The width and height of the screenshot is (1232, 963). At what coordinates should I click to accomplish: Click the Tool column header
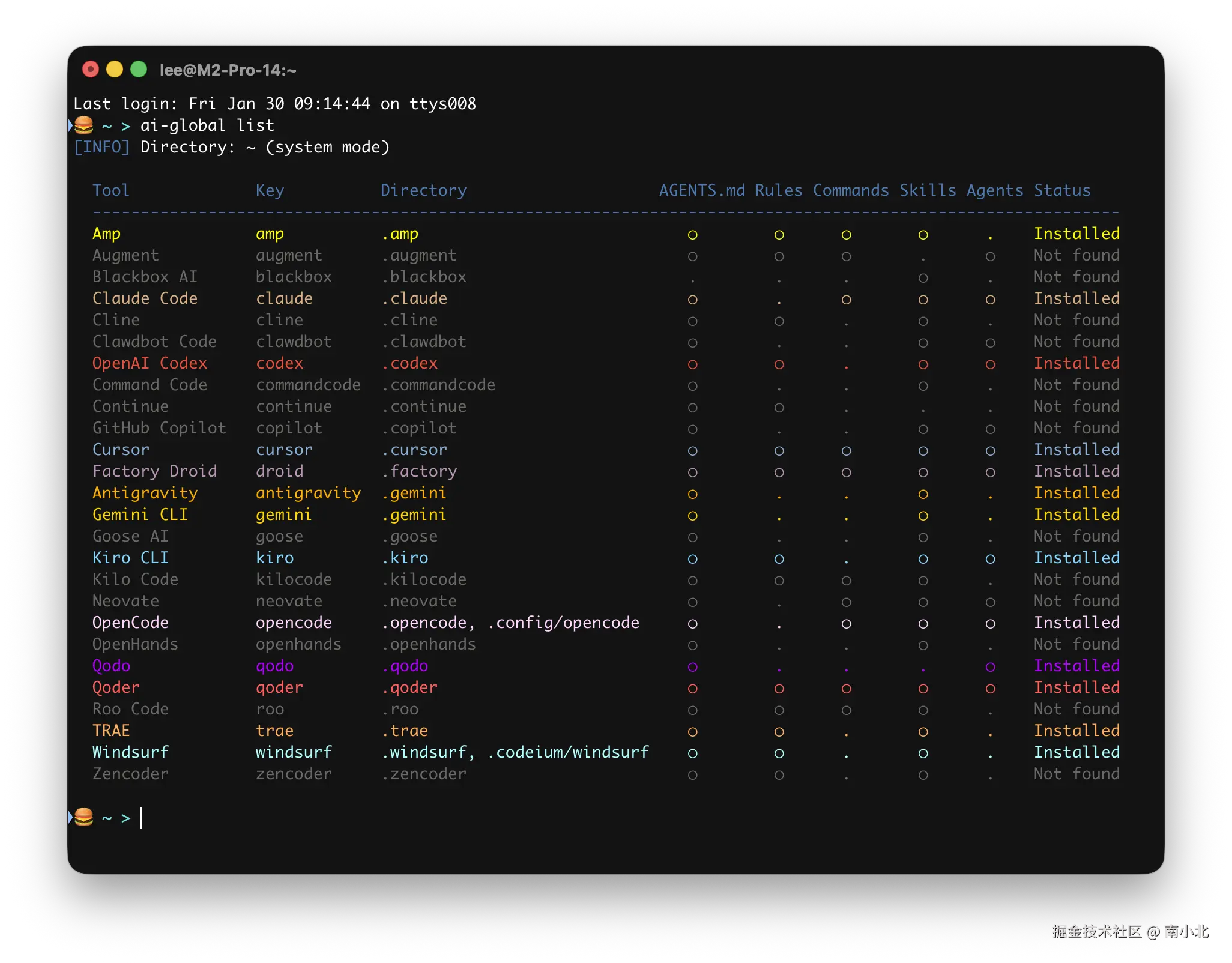pos(111,190)
